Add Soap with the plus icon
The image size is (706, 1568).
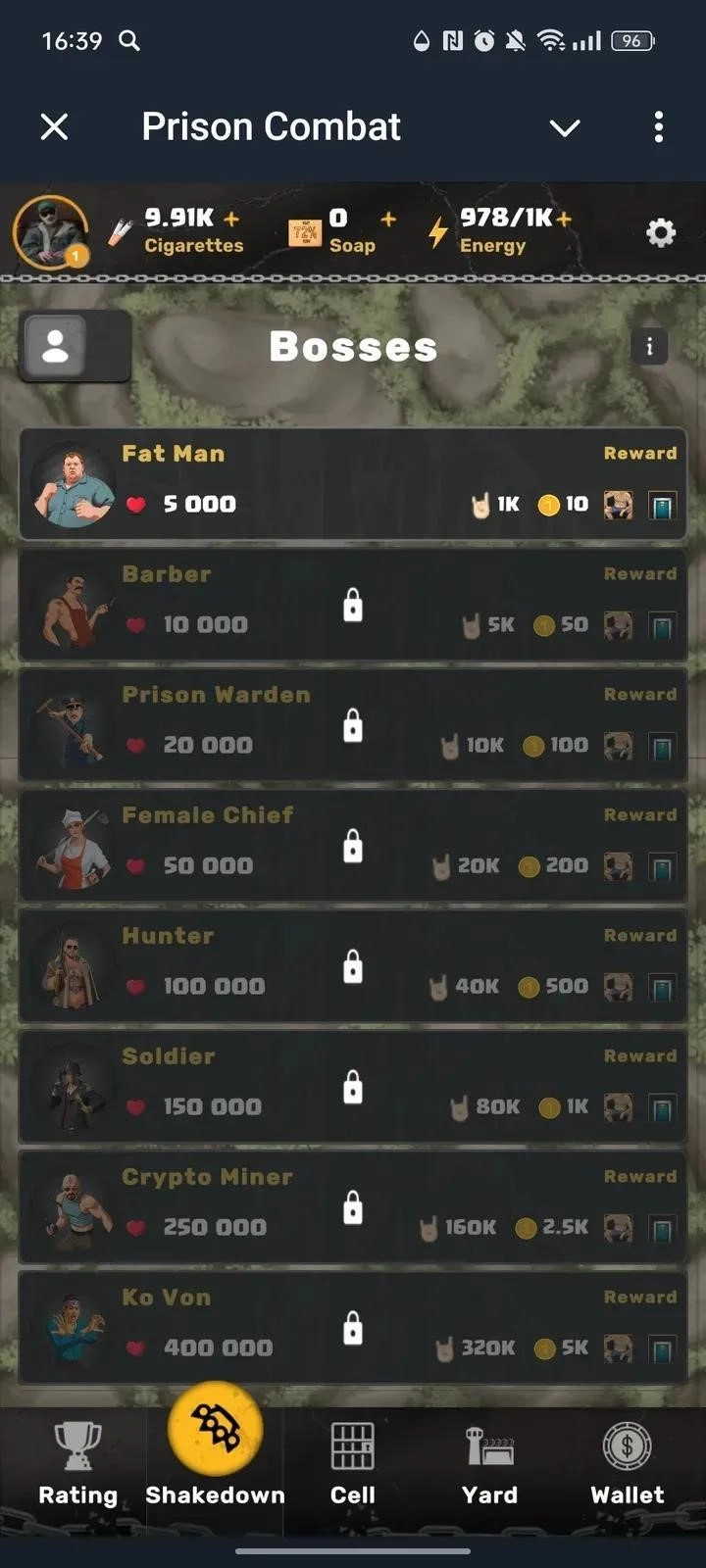388,219
